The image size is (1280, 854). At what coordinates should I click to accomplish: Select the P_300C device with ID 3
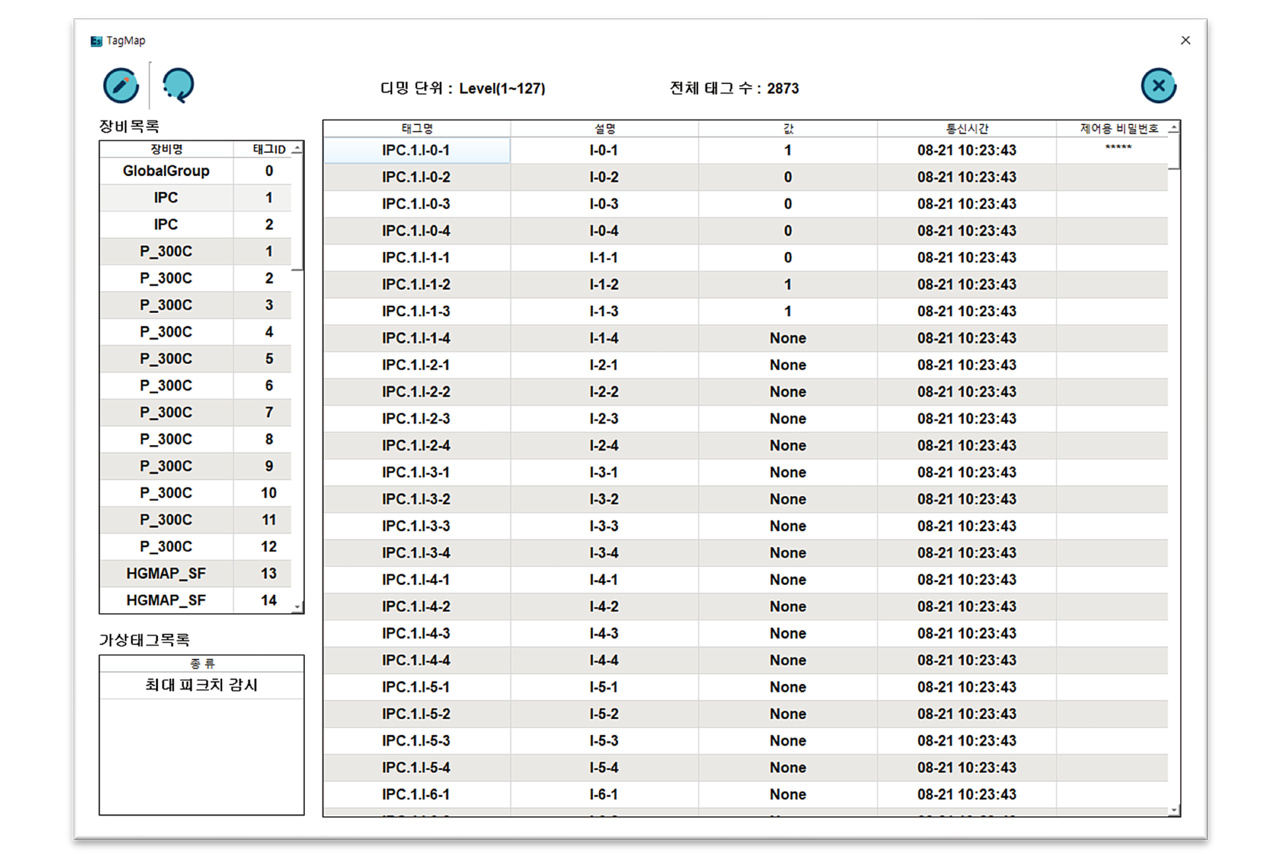(196, 305)
